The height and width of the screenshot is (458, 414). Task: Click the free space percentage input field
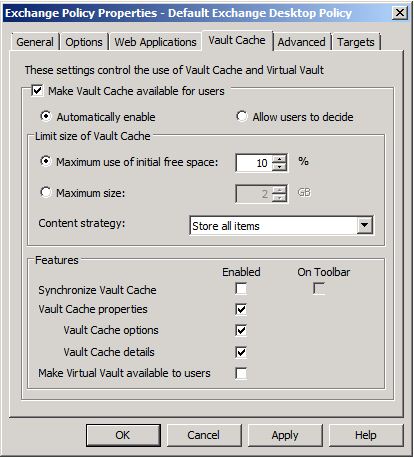click(x=254, y=163)
